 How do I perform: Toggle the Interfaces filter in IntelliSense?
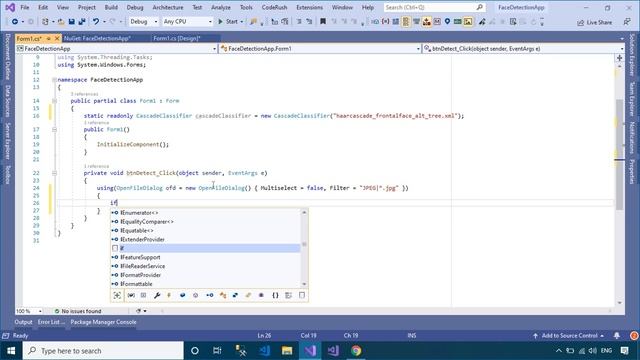(210, 295)
